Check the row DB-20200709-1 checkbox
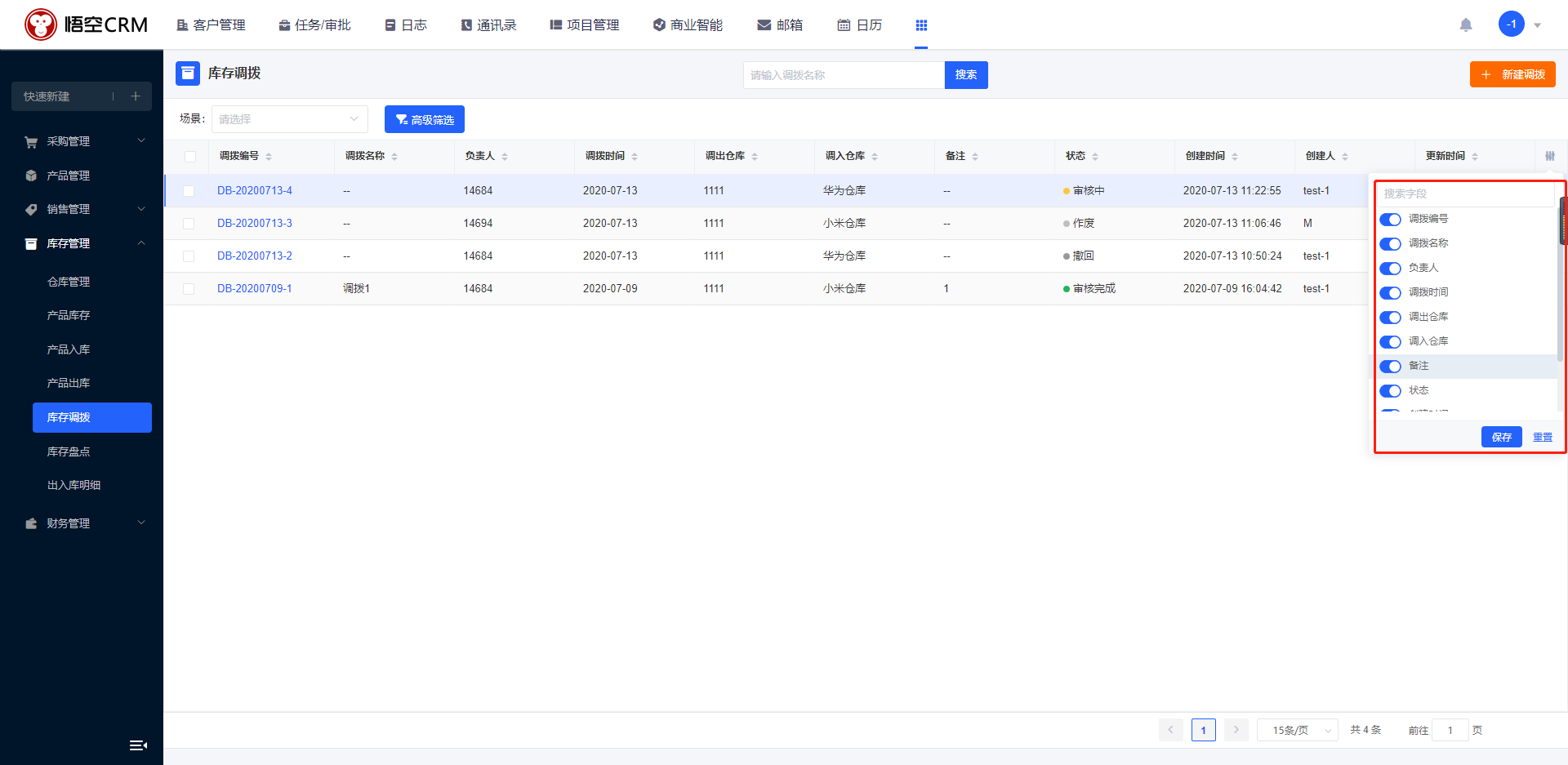The height and width of the screenshot is (765, 1568). click(189, 289)
